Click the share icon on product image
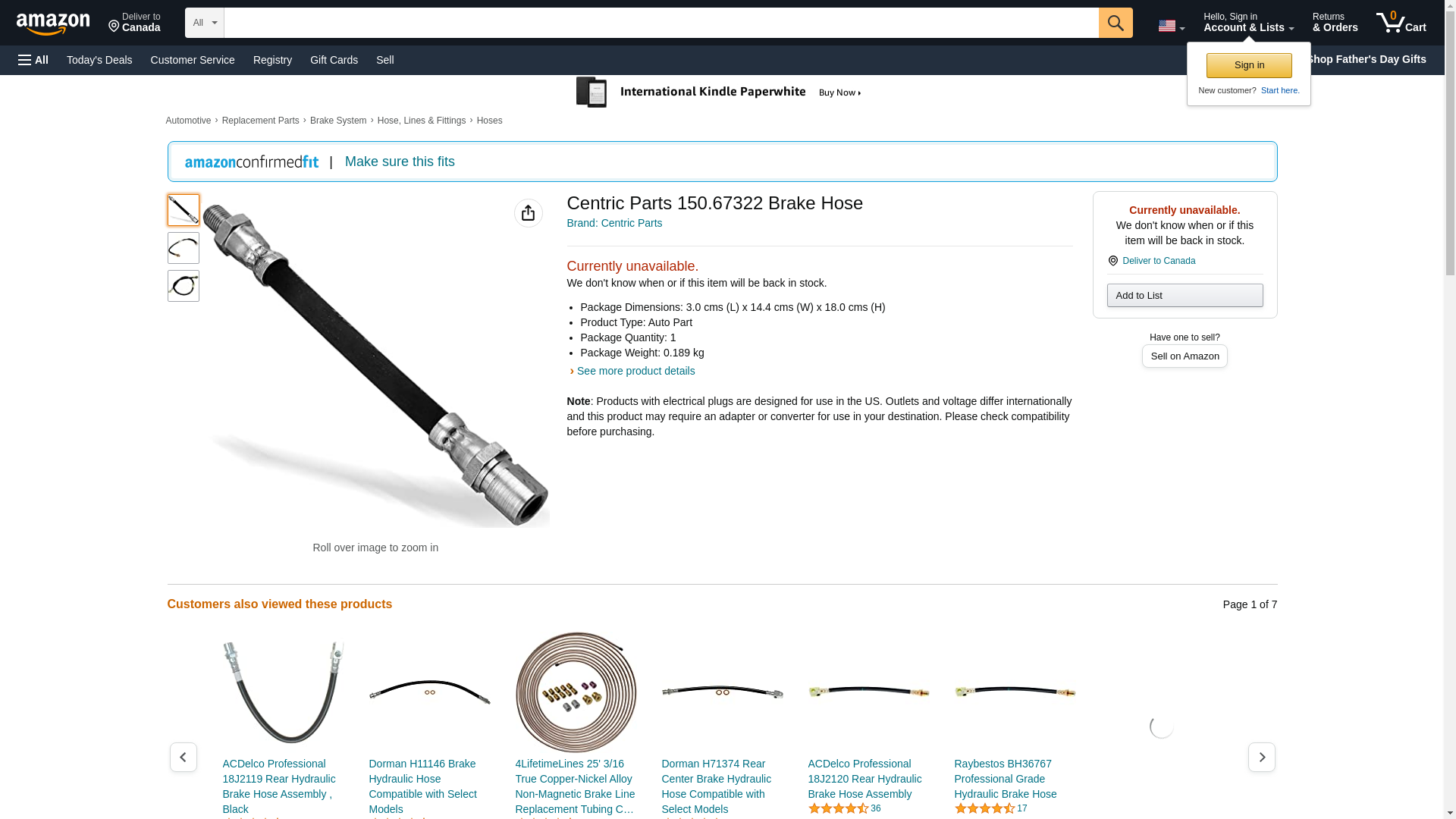1456x819 pixels. pos(529,213)
